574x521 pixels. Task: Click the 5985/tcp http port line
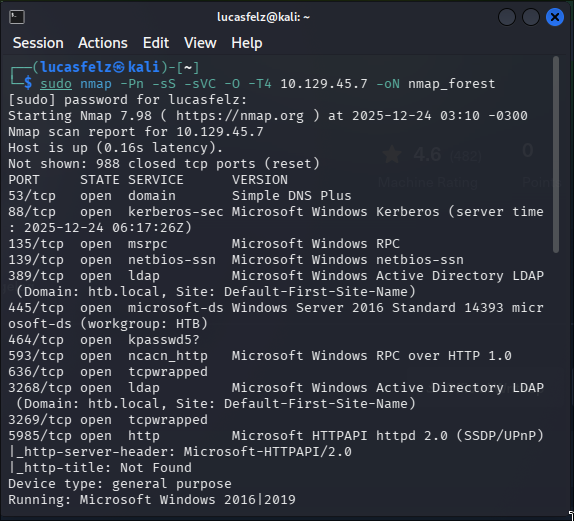[276, 436]
